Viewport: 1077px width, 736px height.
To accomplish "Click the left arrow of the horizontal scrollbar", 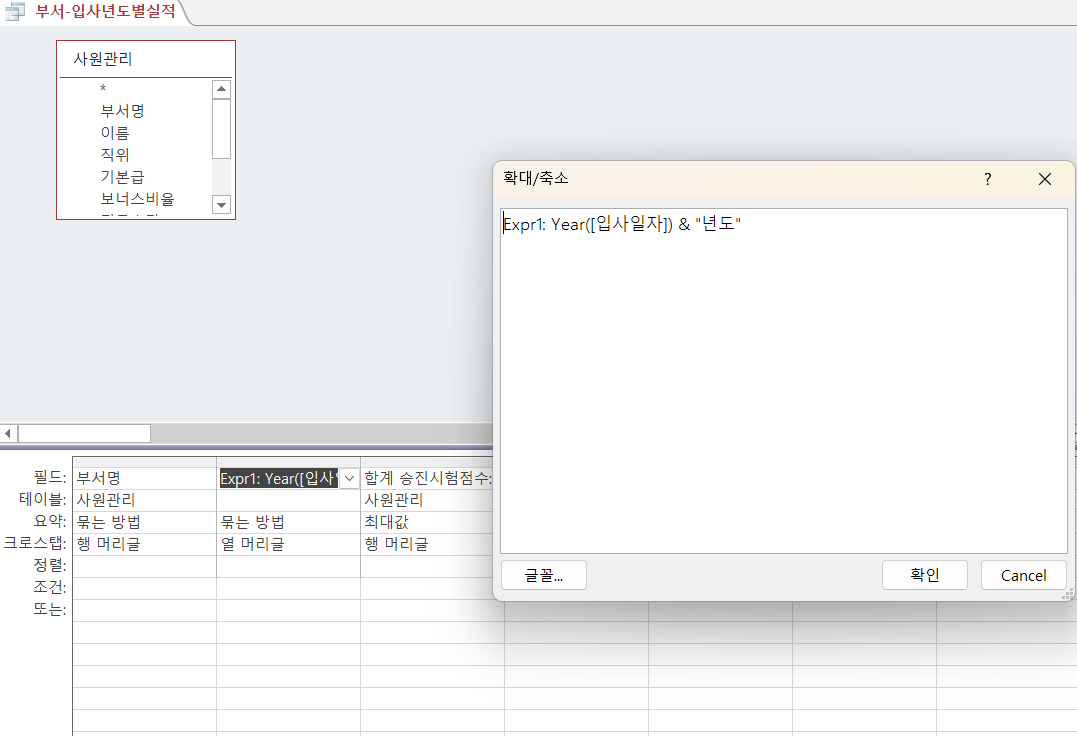I will 9,433.
